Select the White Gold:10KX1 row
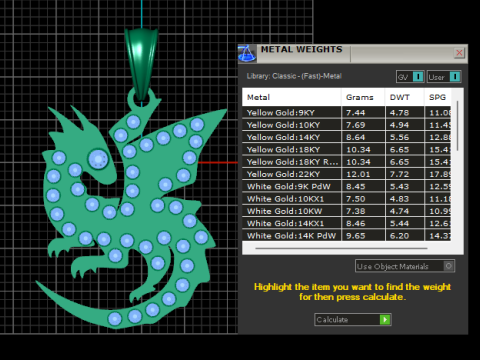Image resolution: width=480 pixels, height=360 pixels. (x=347, y=199)
